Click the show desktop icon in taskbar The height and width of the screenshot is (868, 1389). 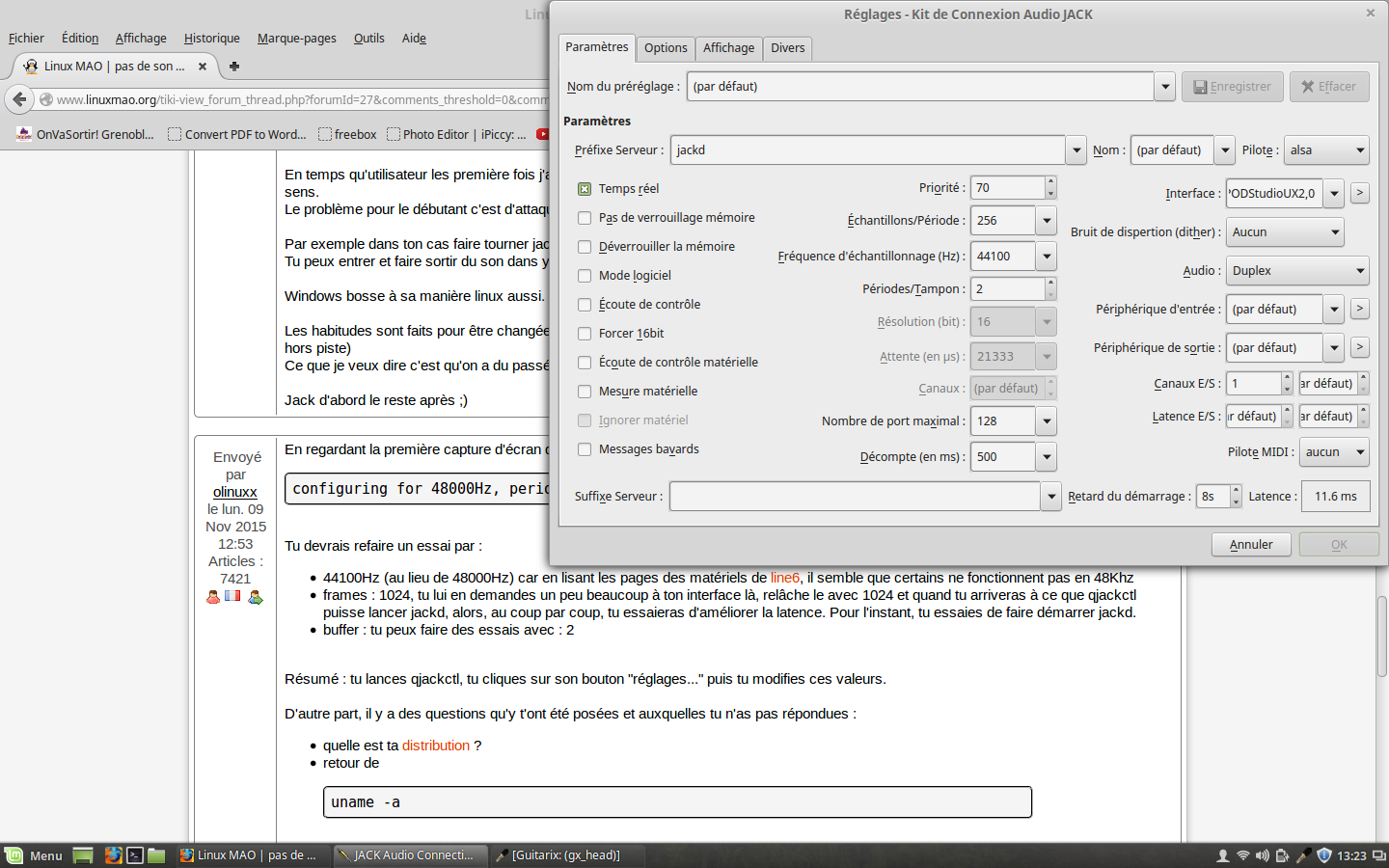tap(83, 855)
